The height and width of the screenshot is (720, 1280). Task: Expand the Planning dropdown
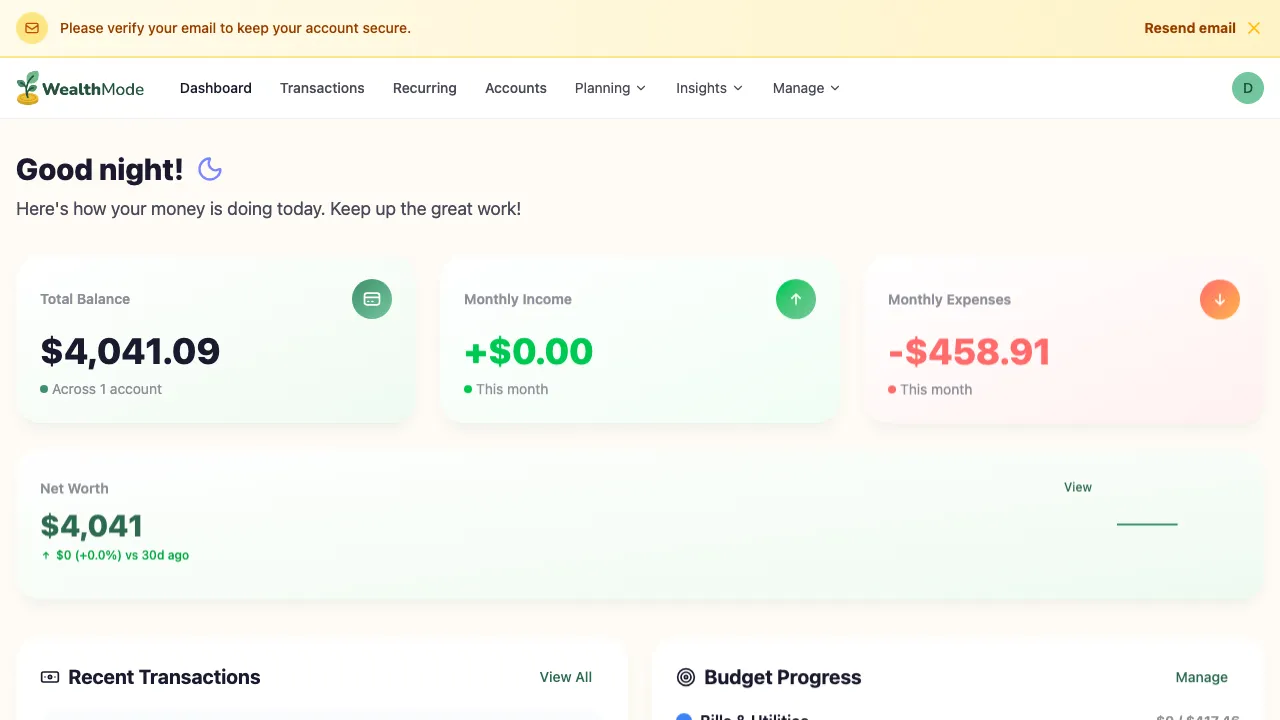[x=610, y=88]
